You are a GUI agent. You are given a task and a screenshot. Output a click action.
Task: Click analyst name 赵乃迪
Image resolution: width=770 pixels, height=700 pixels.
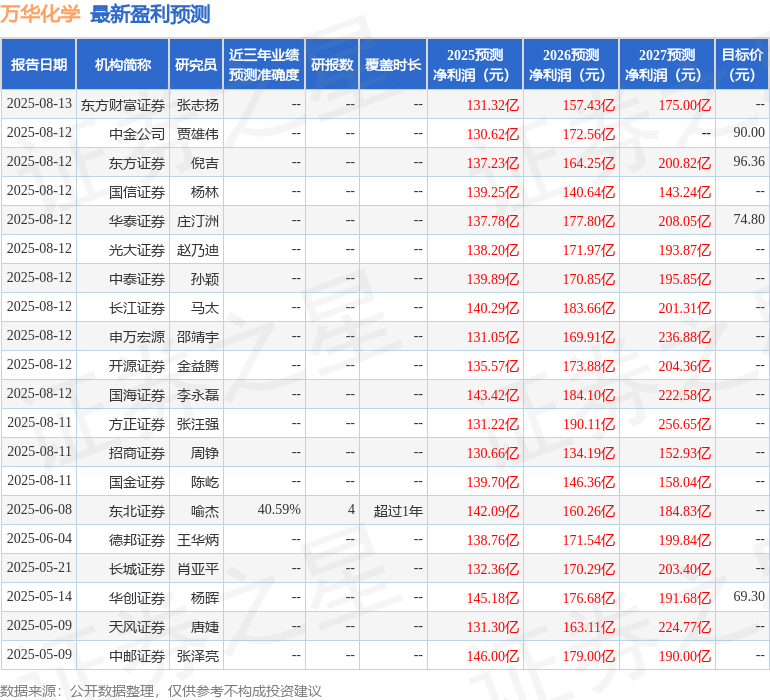(197, 250)
